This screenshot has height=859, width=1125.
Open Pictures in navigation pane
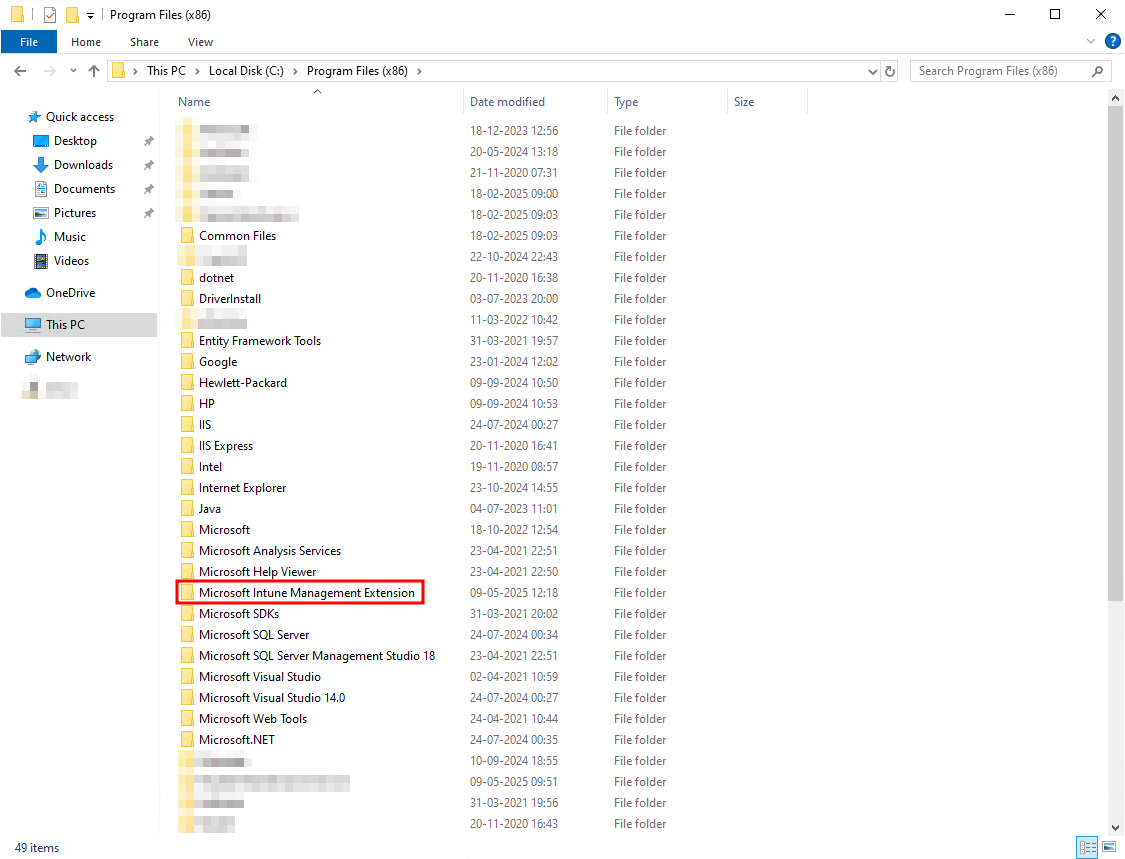pos(75,212)
